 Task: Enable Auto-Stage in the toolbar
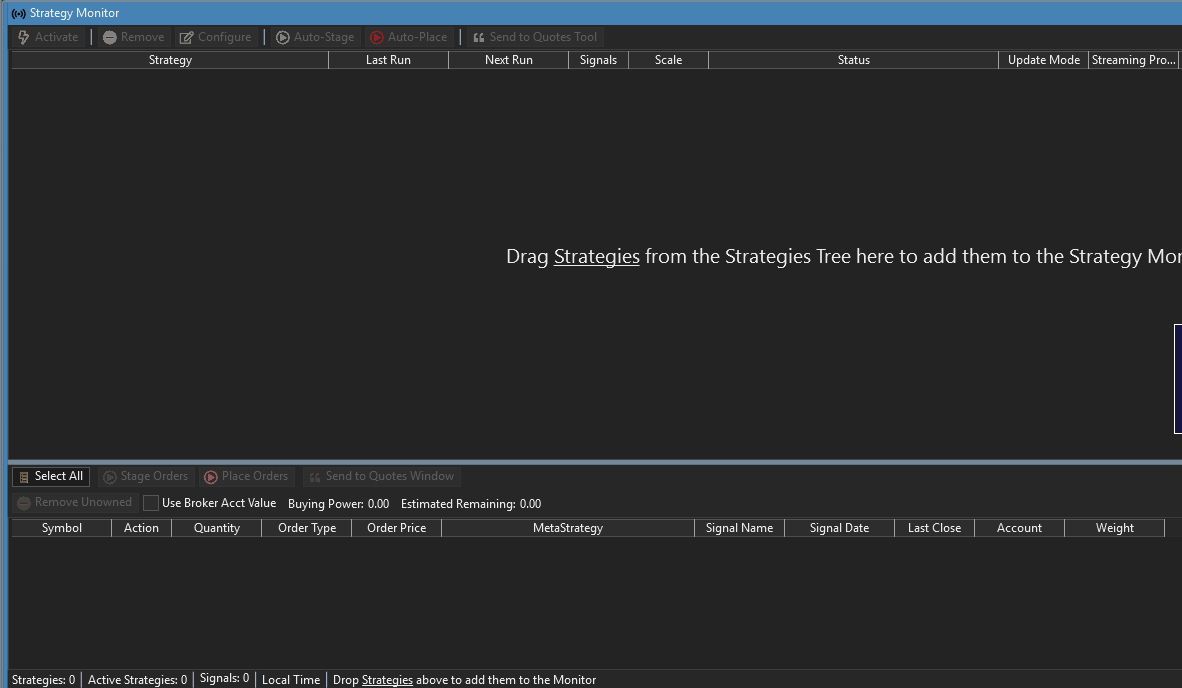coord(314,37)
